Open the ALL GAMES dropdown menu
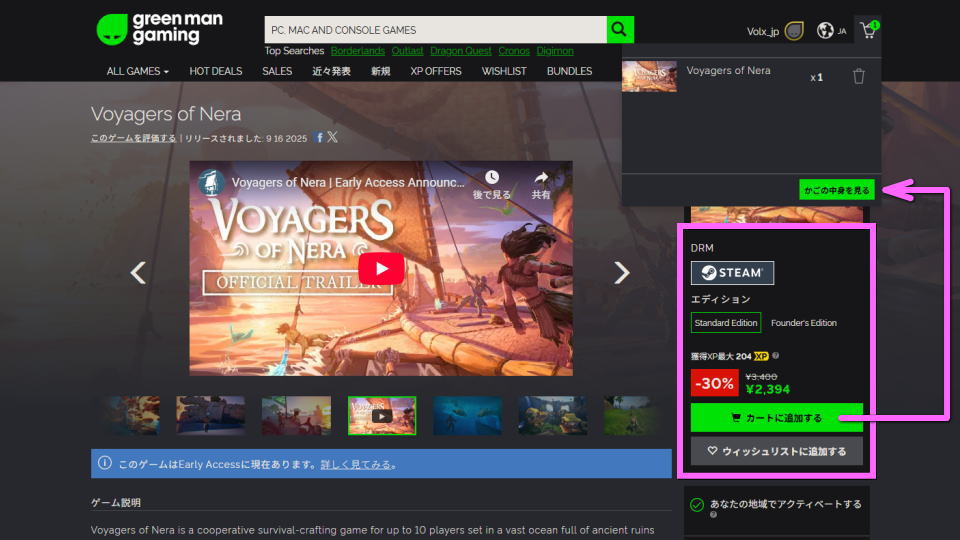 tap(137, 71)
